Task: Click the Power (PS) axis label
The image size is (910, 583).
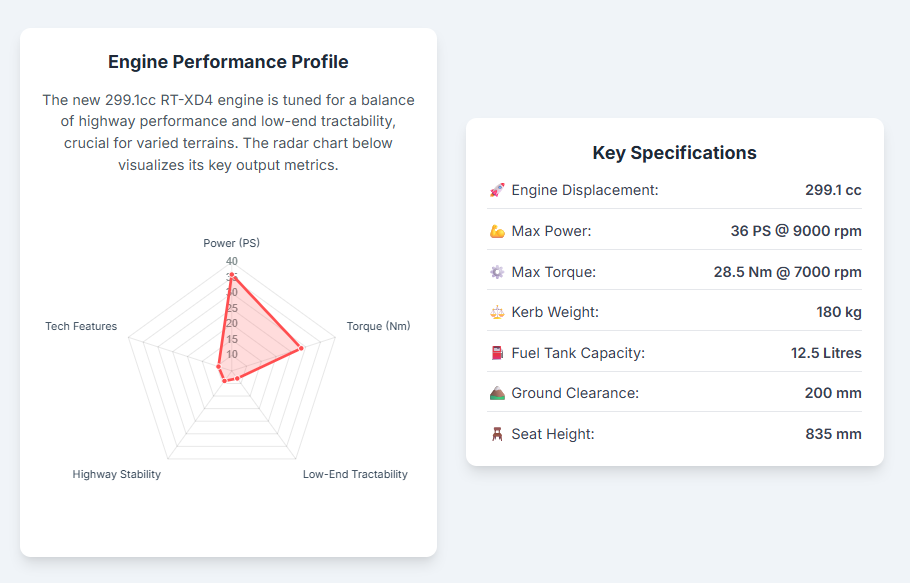Action: [x=232, y=243]
